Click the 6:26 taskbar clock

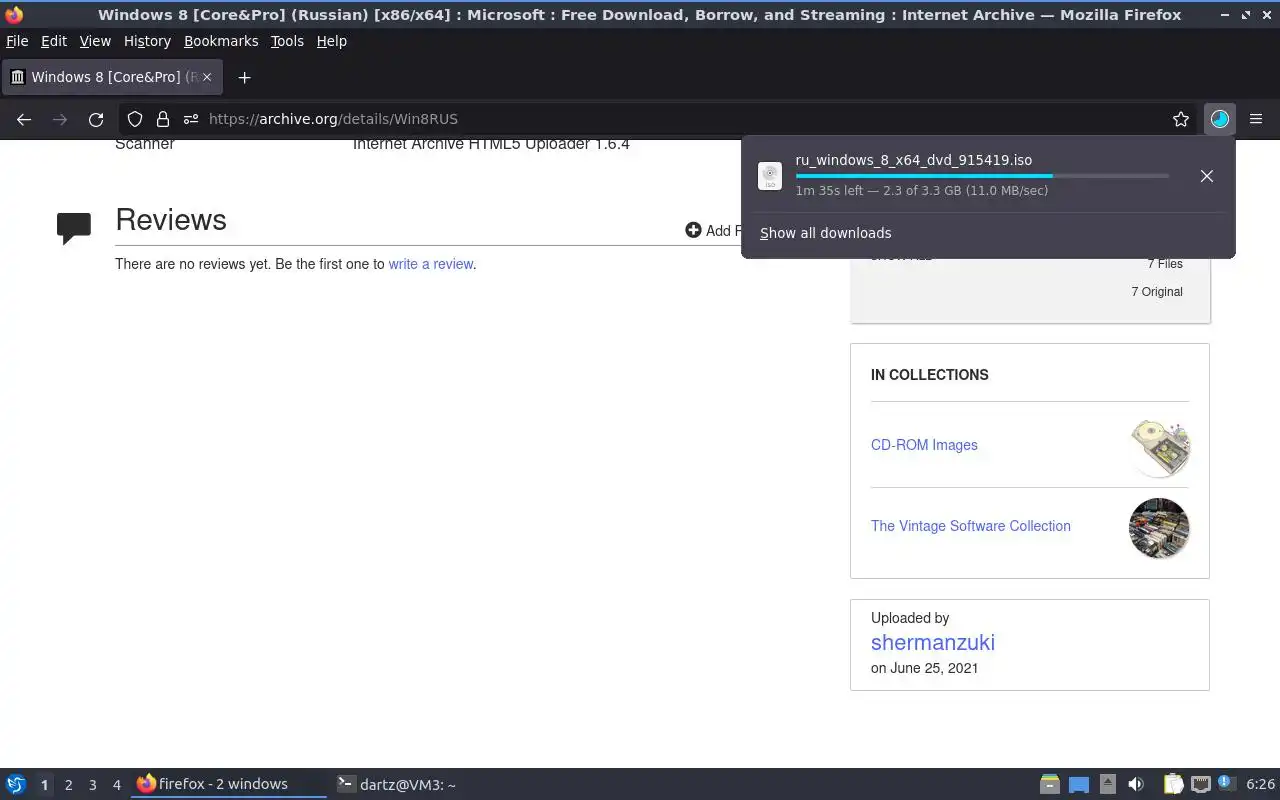point(1260,785)
